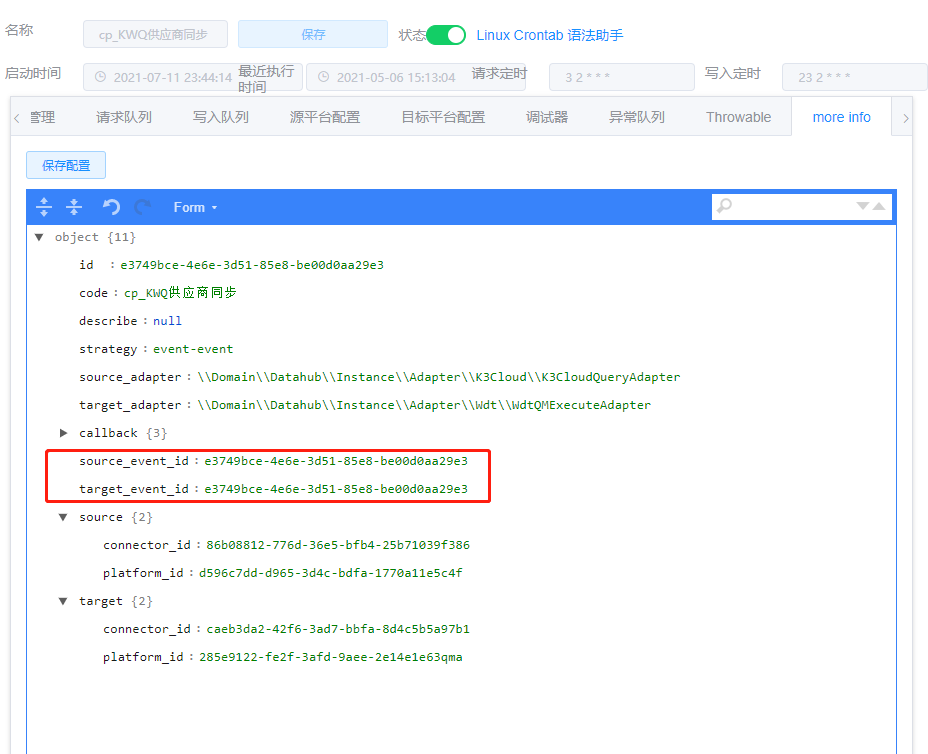Viewport: 928px width, 754px height.
Task: Click the describe key name
Action: coord(108,321)
